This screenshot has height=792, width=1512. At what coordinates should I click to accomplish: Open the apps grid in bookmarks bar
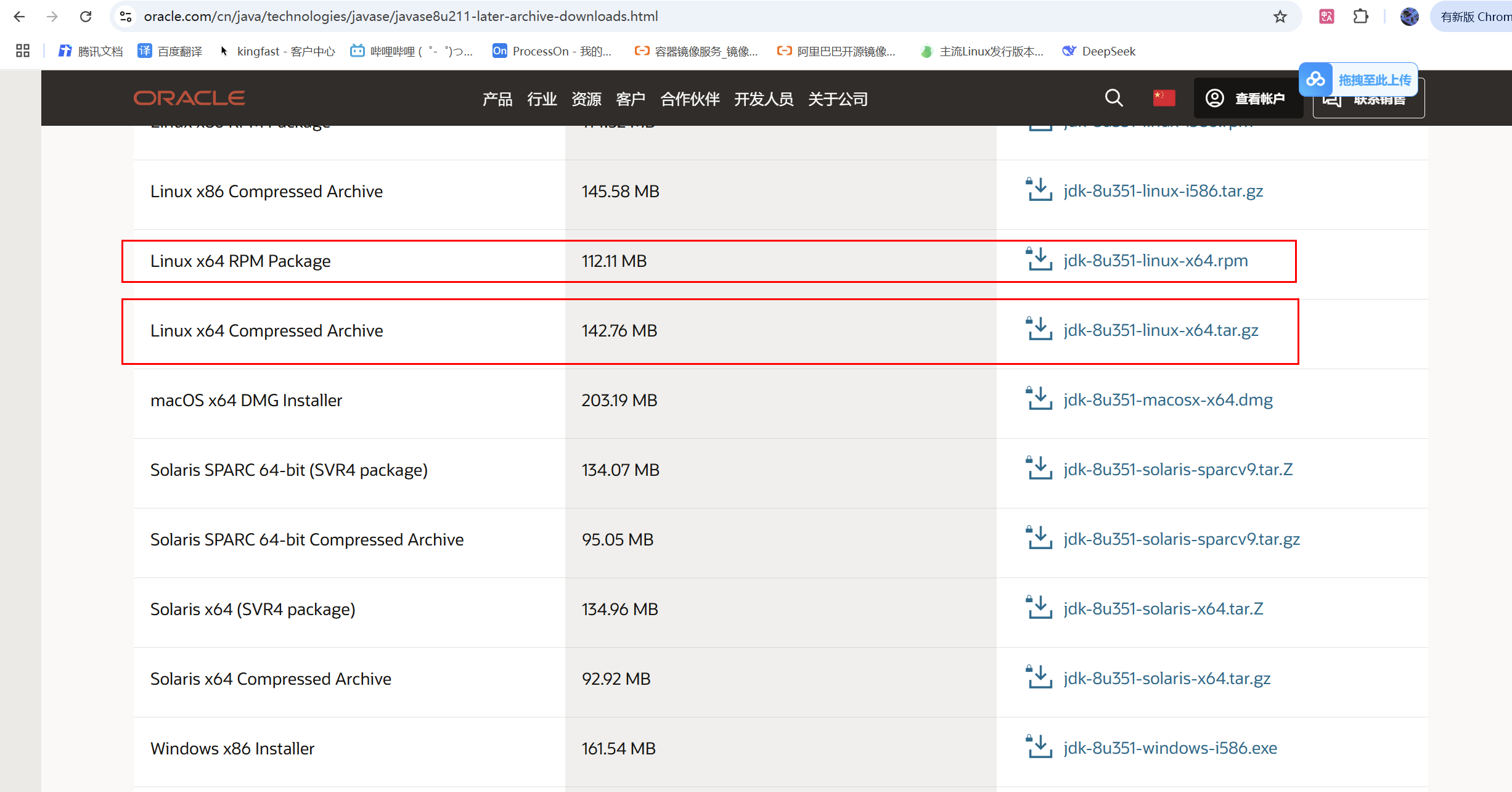click(x=23, y=51)
